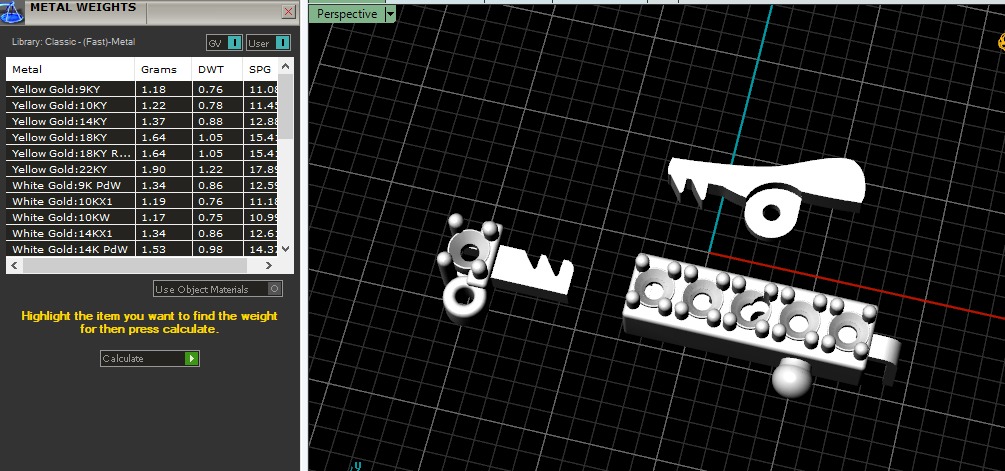1005x471 pixels.
Task: Click the table's horizontal scroll right arrow
Action: click(269, 265)
